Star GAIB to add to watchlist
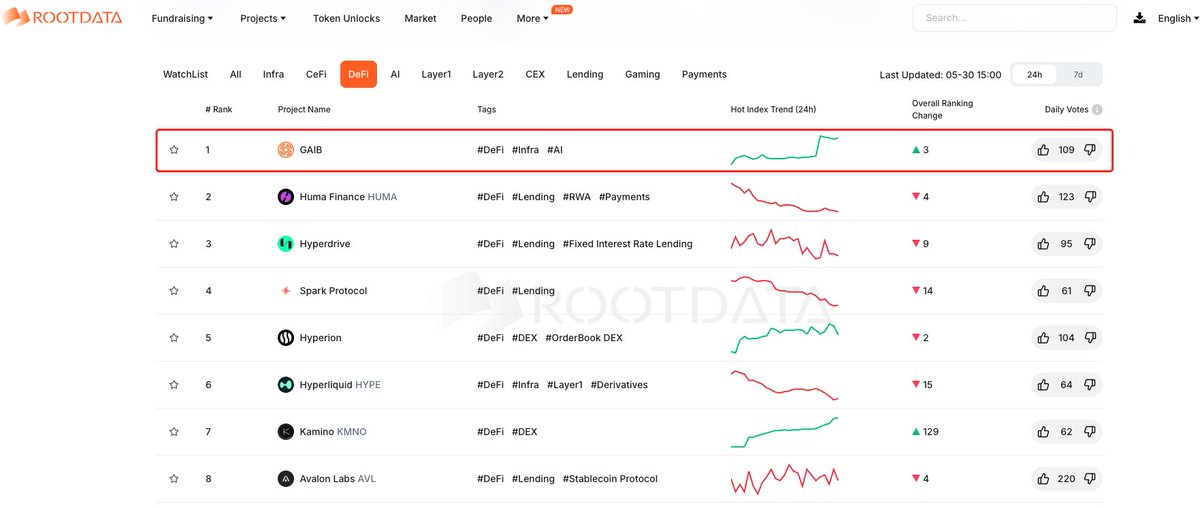Viewport: 1200px width, 508px height. click(x=174, y=150)
